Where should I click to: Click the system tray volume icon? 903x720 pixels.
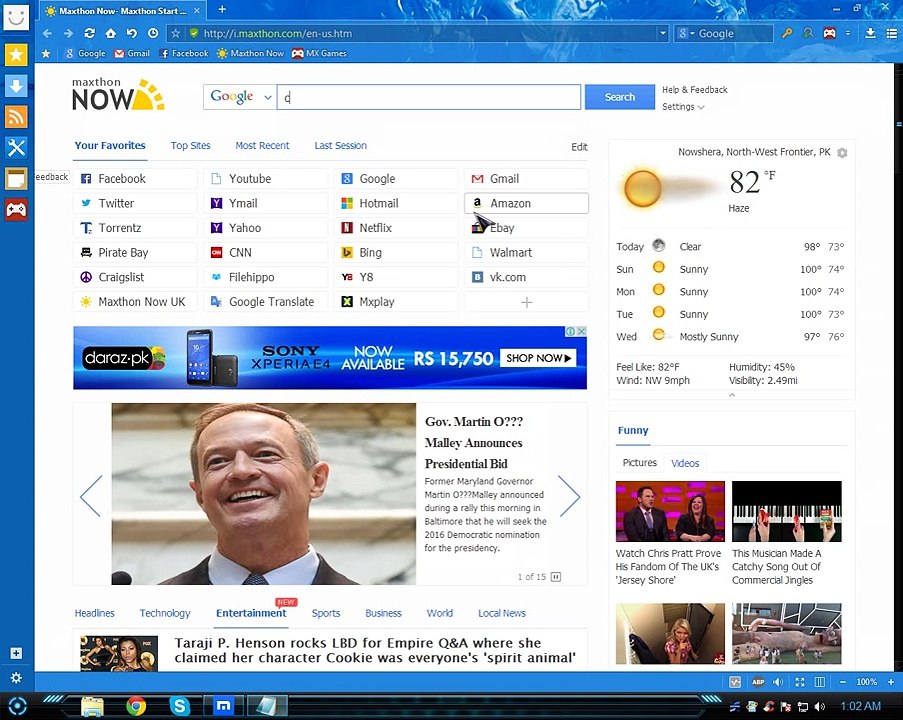[820, 706]
